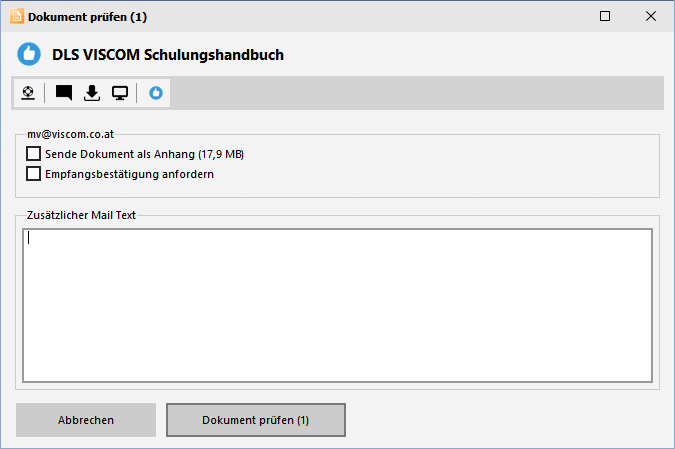
Task: Close the Dokument prüfen dialog
Action: pos(651,16)
